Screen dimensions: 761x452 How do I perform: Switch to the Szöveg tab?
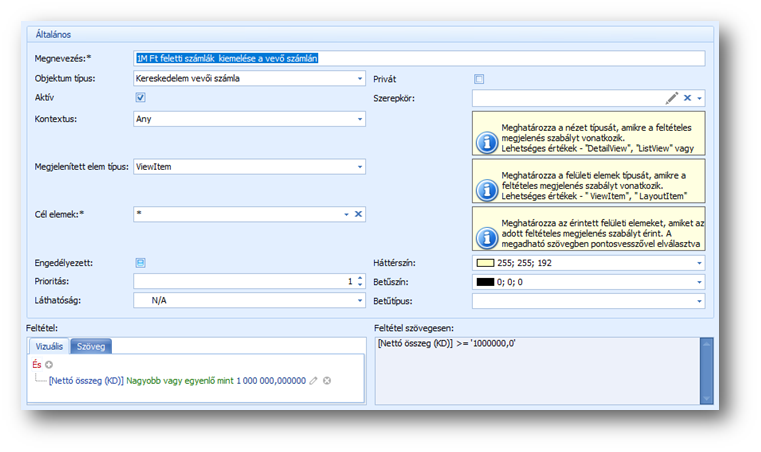tap(90, 346)
